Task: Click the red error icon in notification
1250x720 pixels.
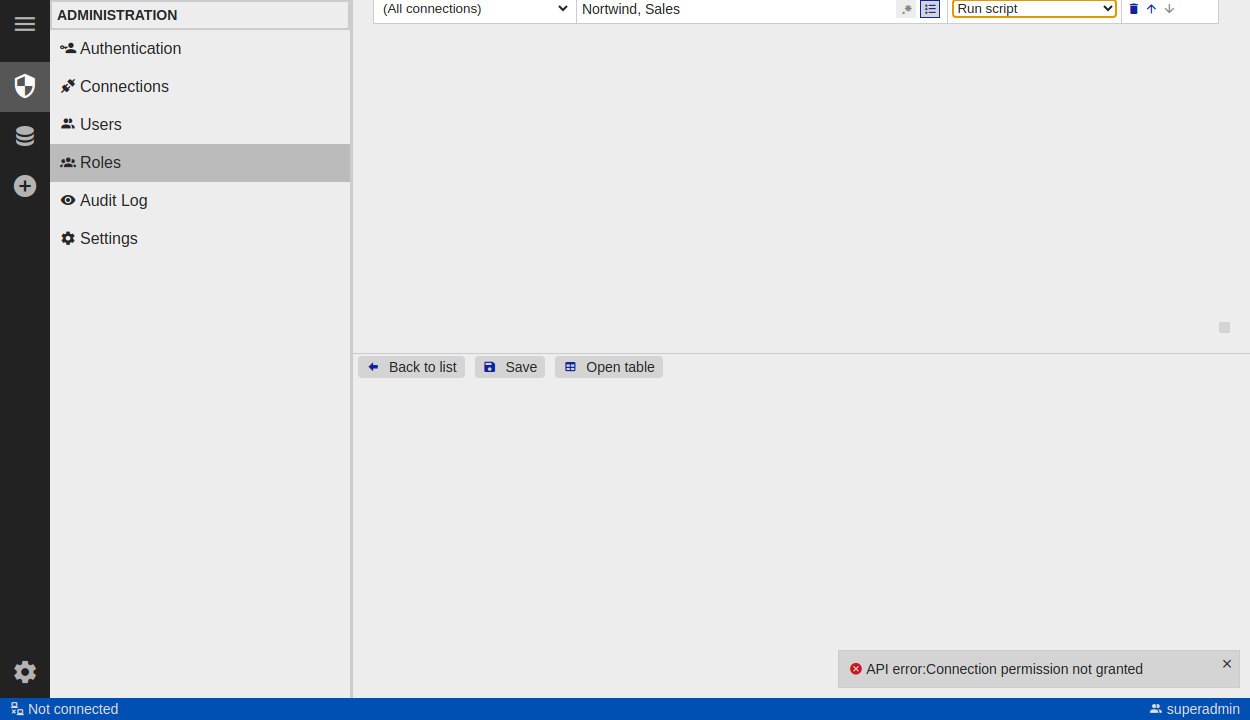Action: (x=856, y=669)
